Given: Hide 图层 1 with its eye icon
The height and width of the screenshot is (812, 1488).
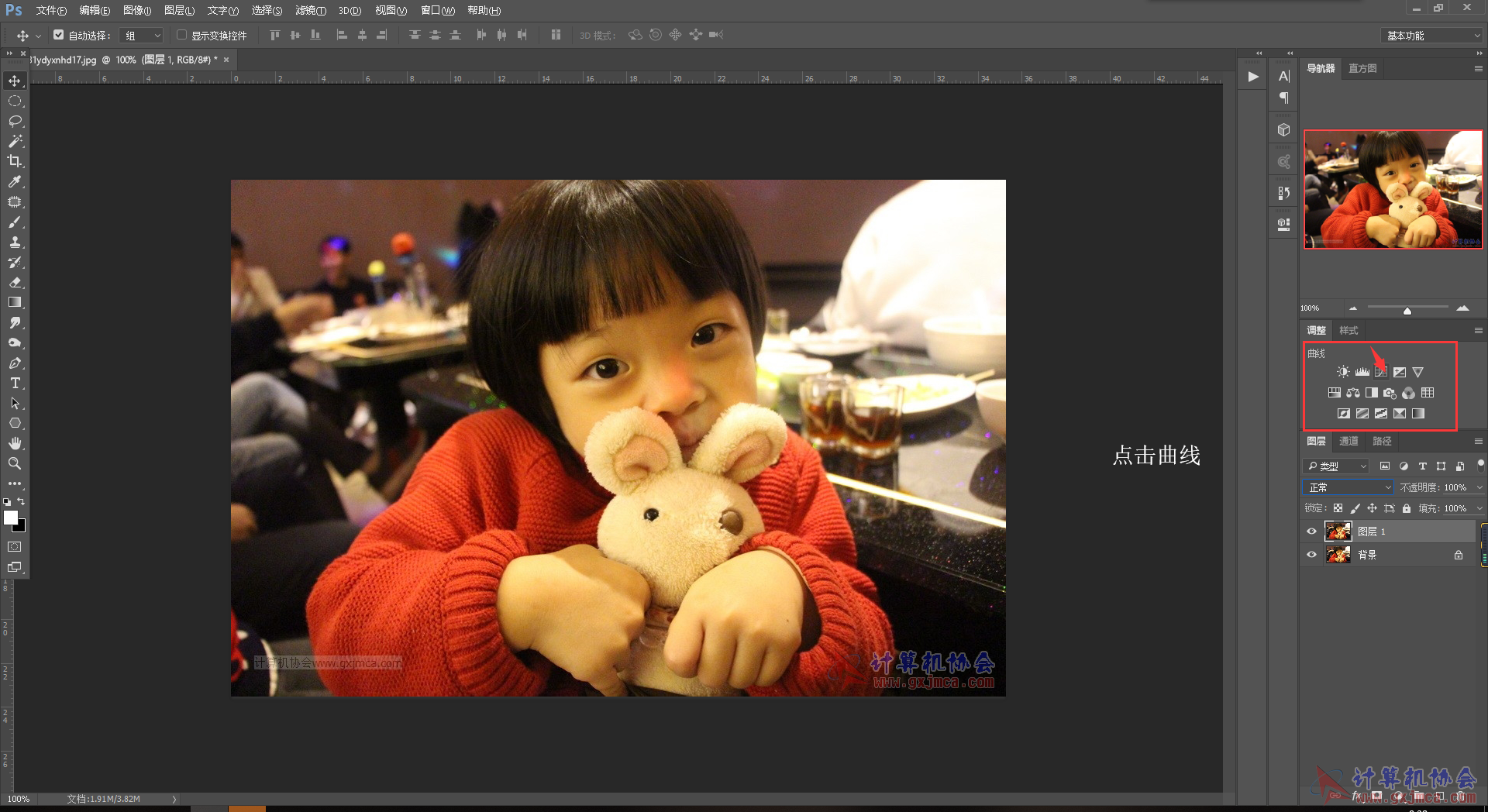Looking at the screenshot, I should (1311, 532).
